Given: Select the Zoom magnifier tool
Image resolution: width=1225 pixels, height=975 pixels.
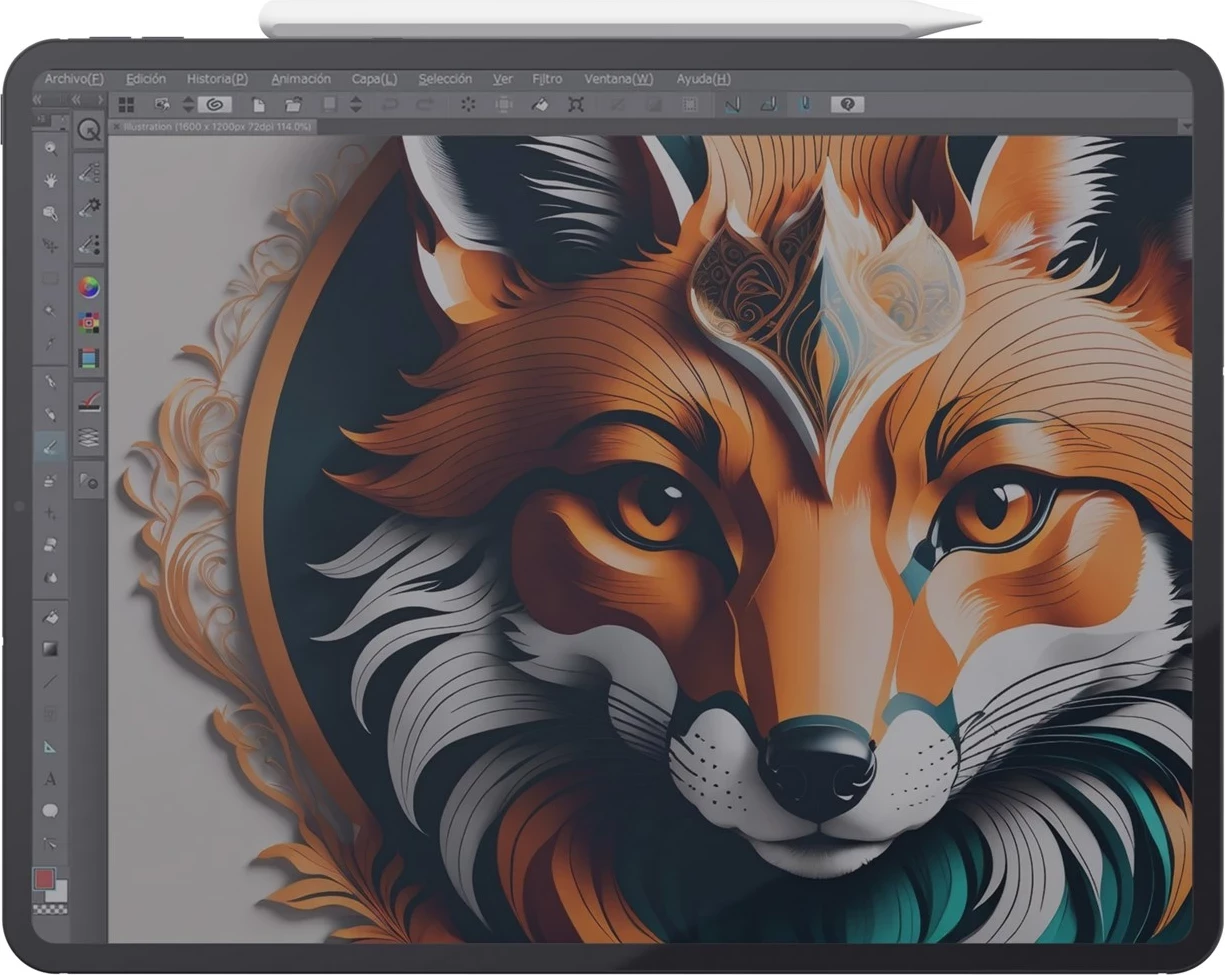Looking at the screenshot, I should (x=50, y=148).
